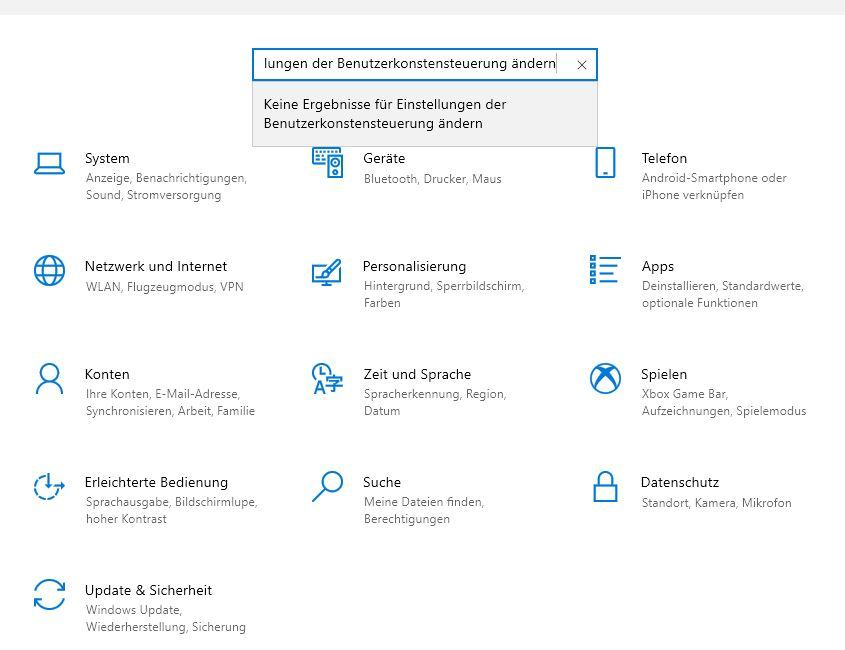Open the Netzwerk und Internet title
This screenshot has width=845, height=650.
click(156, 266)
